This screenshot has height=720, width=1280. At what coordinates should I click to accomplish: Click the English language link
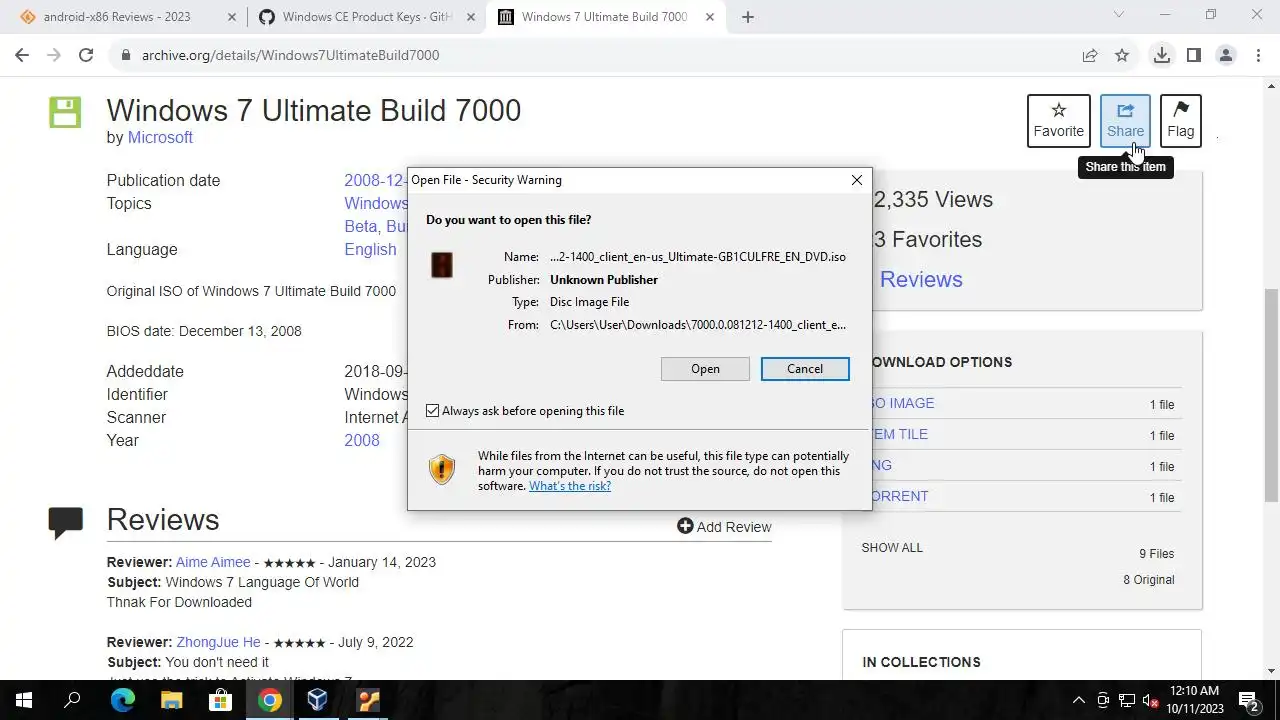pyautogui.click(x=370, y=249)
